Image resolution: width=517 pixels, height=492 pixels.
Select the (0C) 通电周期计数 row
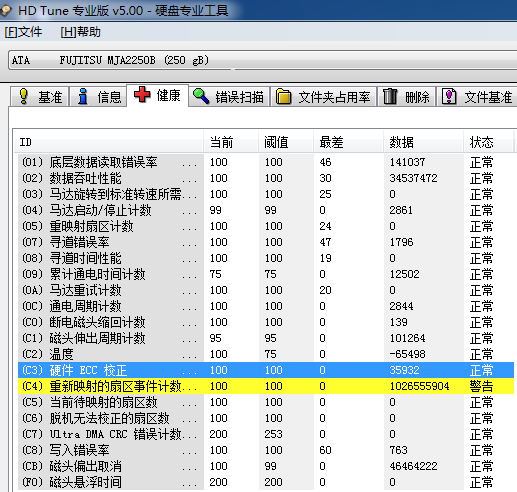(266, 306)
